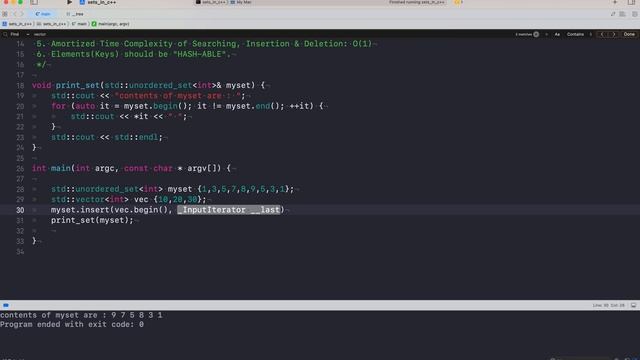Open main(argc, argv) function breadcrumb
The image size is (640, 360).
point(110,24)
